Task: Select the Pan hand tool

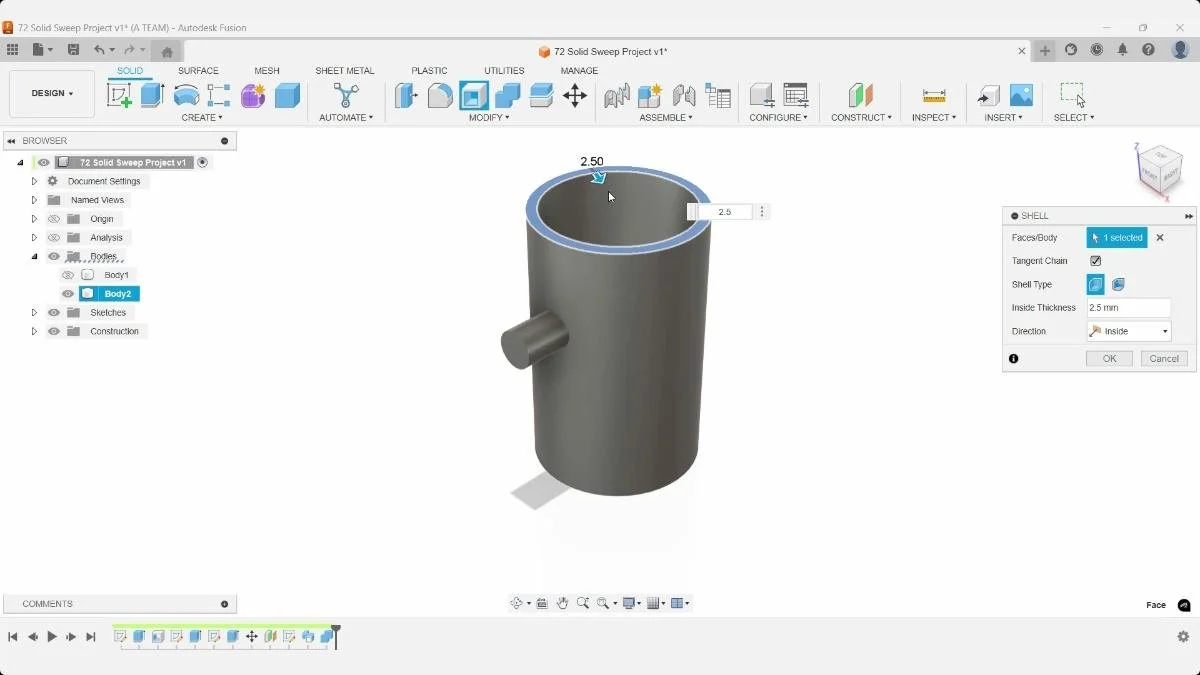Action: pyautogui.click(x=562, y=603)
